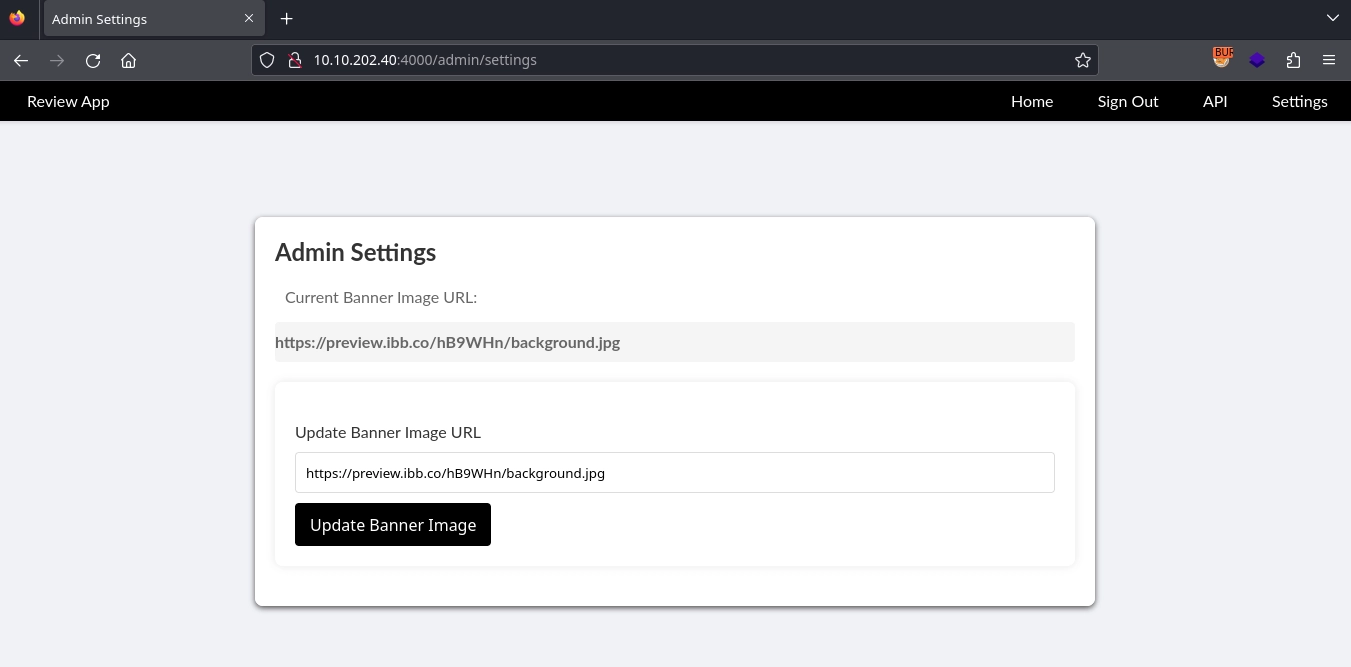Viewport: 1351px width, 667px height.
Task: Open a new browser tab
Action: (x=287, y=19)
